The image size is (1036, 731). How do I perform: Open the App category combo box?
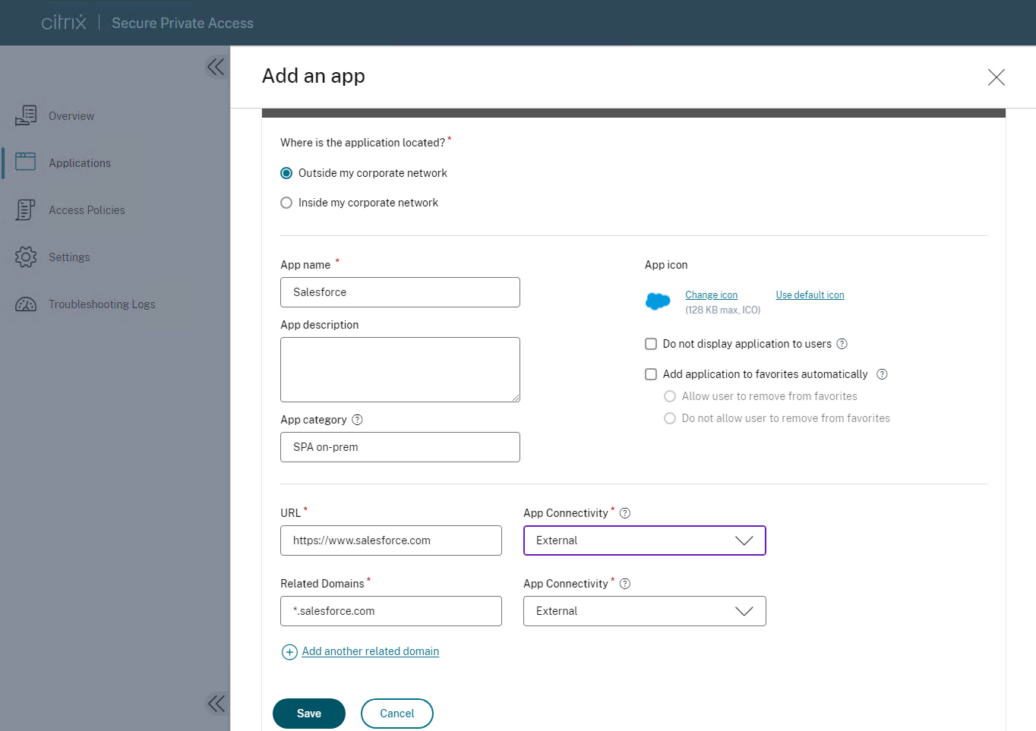click(399, 447)
